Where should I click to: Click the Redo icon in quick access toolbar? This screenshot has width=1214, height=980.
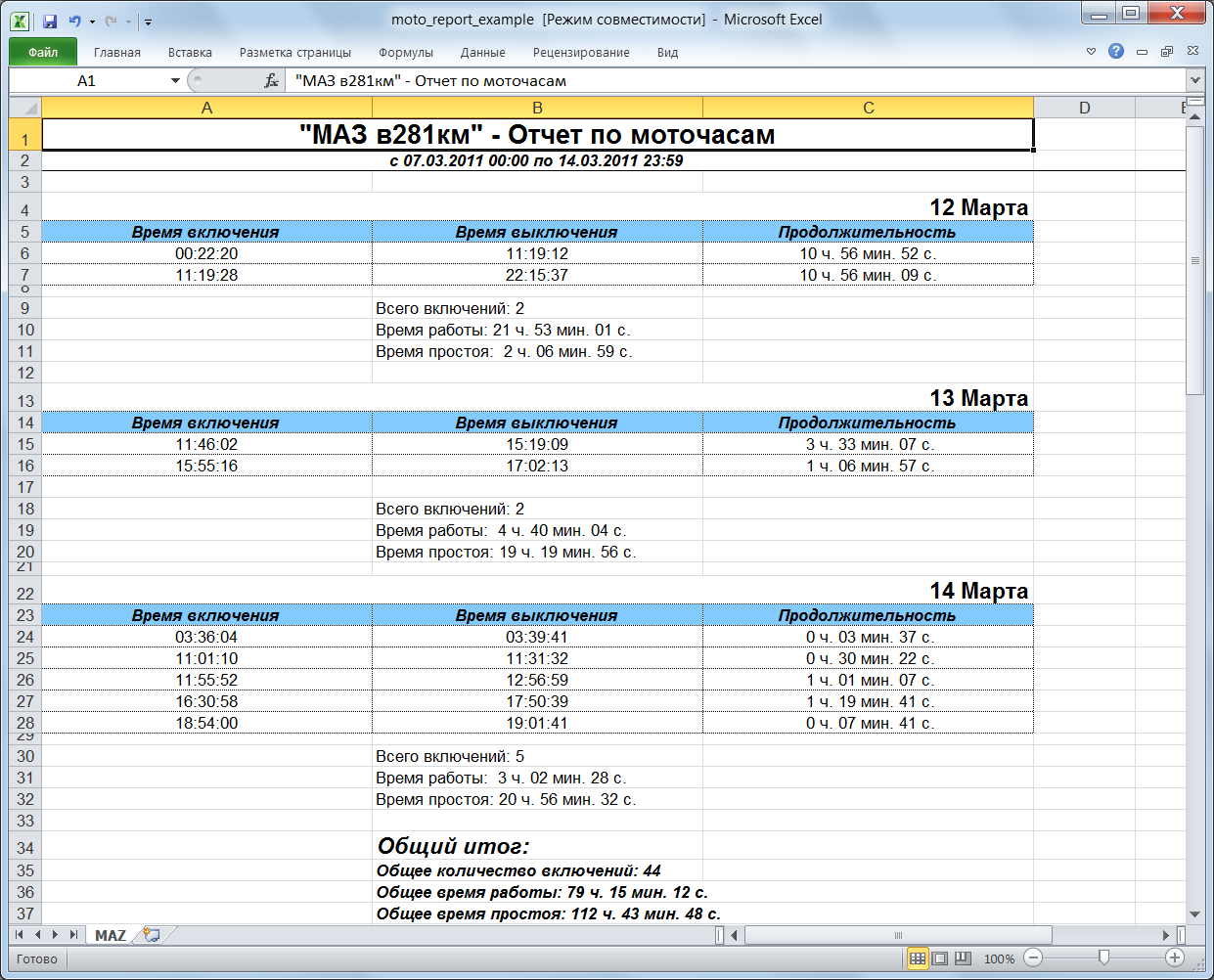tap(111, 21)
